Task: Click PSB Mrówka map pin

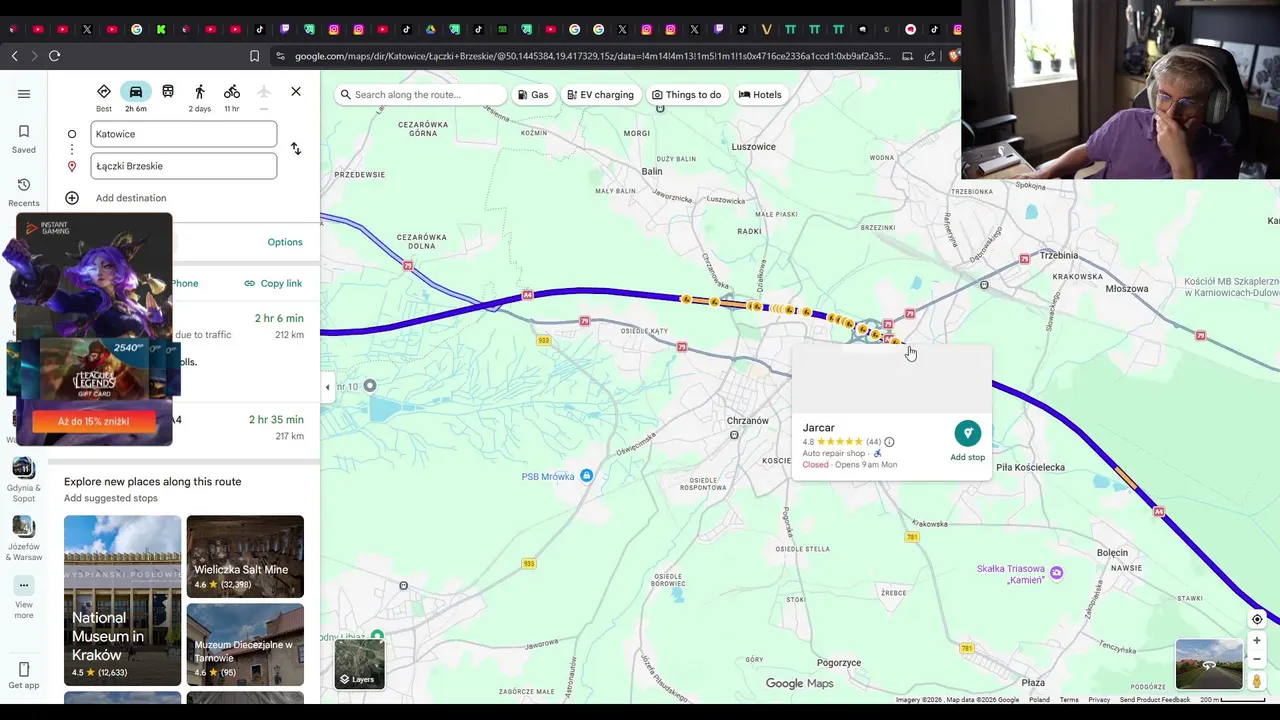Action: [x=587, y=476]
